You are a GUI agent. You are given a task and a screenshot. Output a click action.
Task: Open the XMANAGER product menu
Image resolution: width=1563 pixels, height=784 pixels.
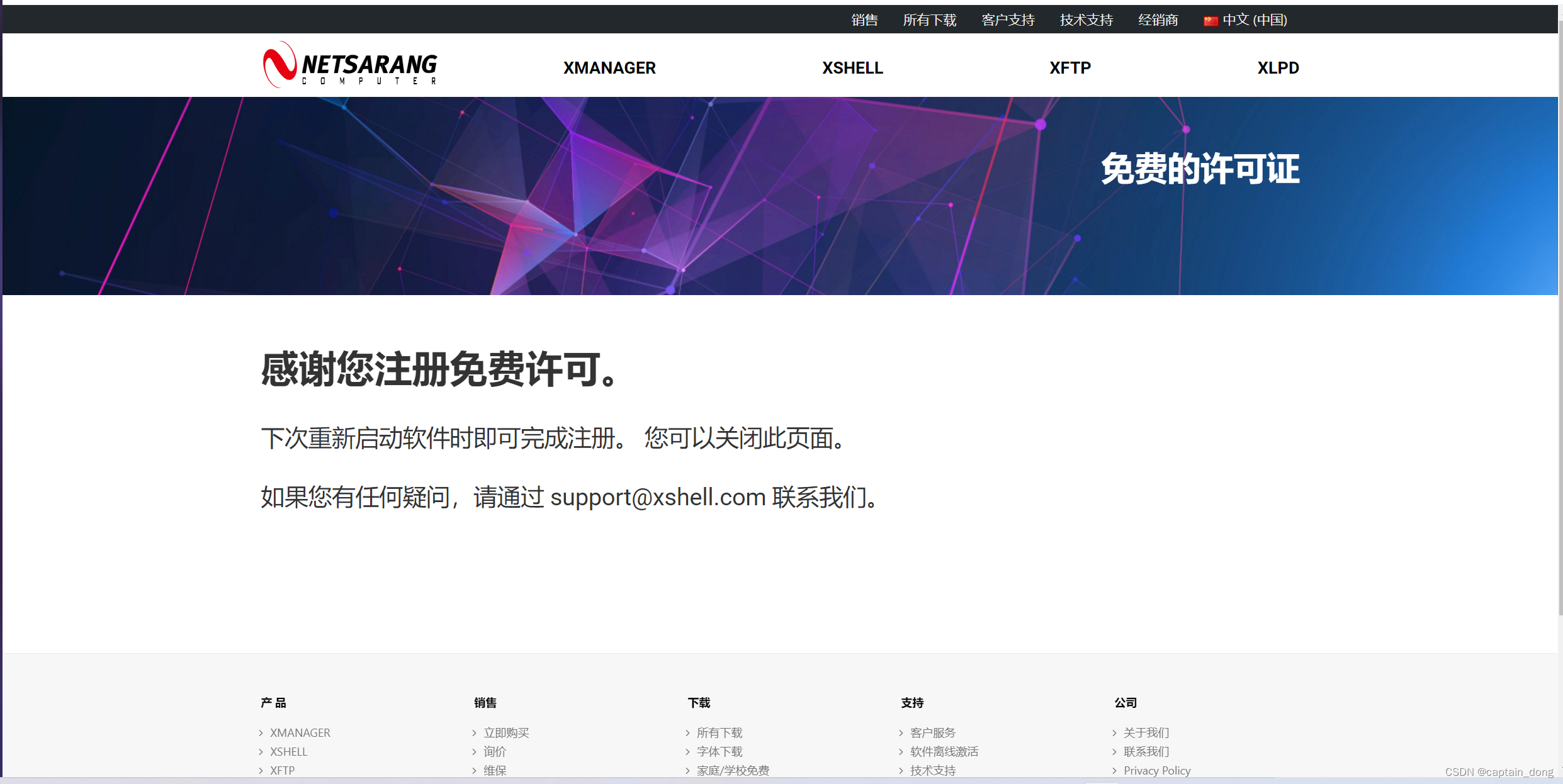[608, 67]
